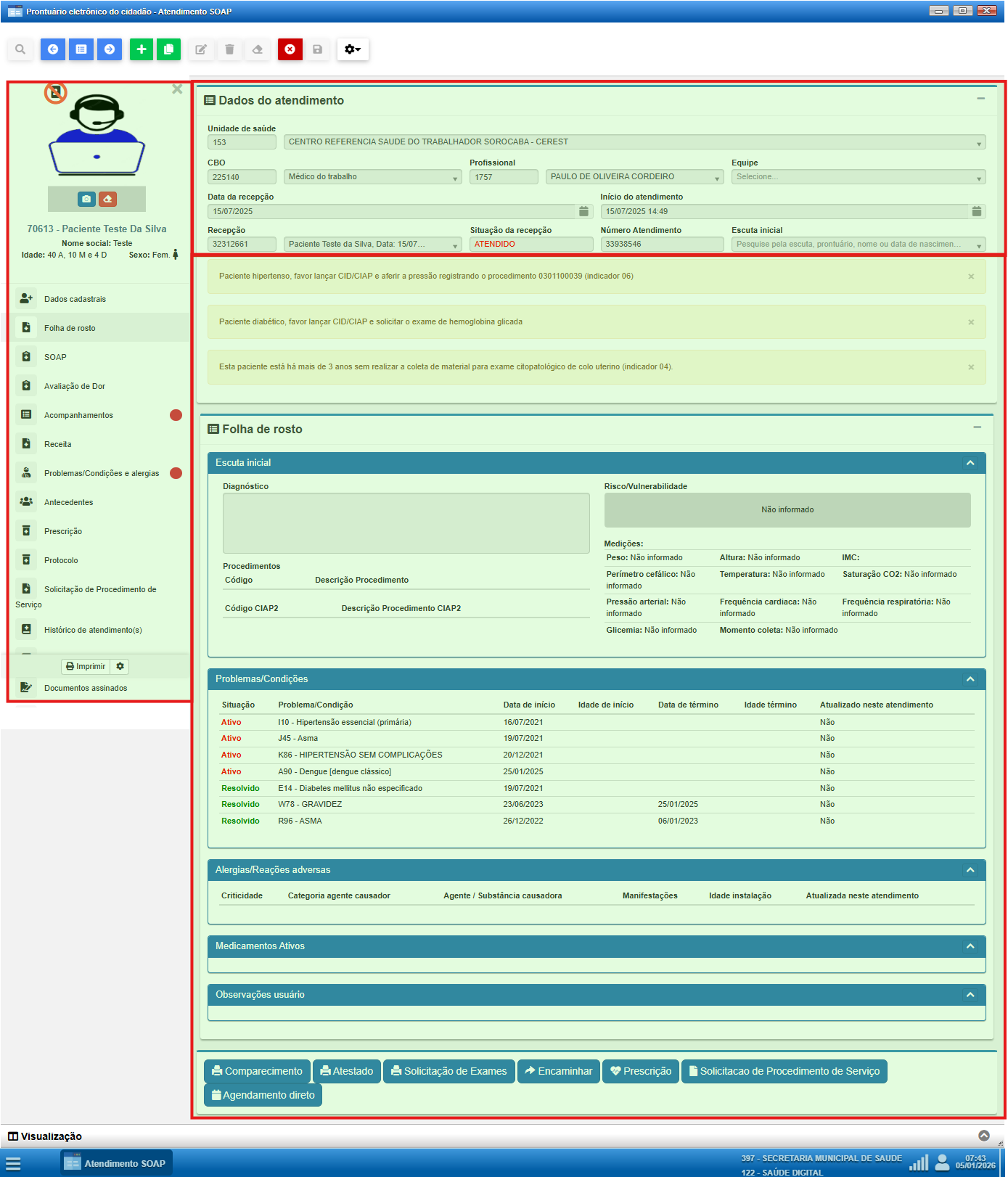Open the Equipe dropdown
Image resolution: width=1008 pixels, height=1177 pixels.
[x=858, y=177]
